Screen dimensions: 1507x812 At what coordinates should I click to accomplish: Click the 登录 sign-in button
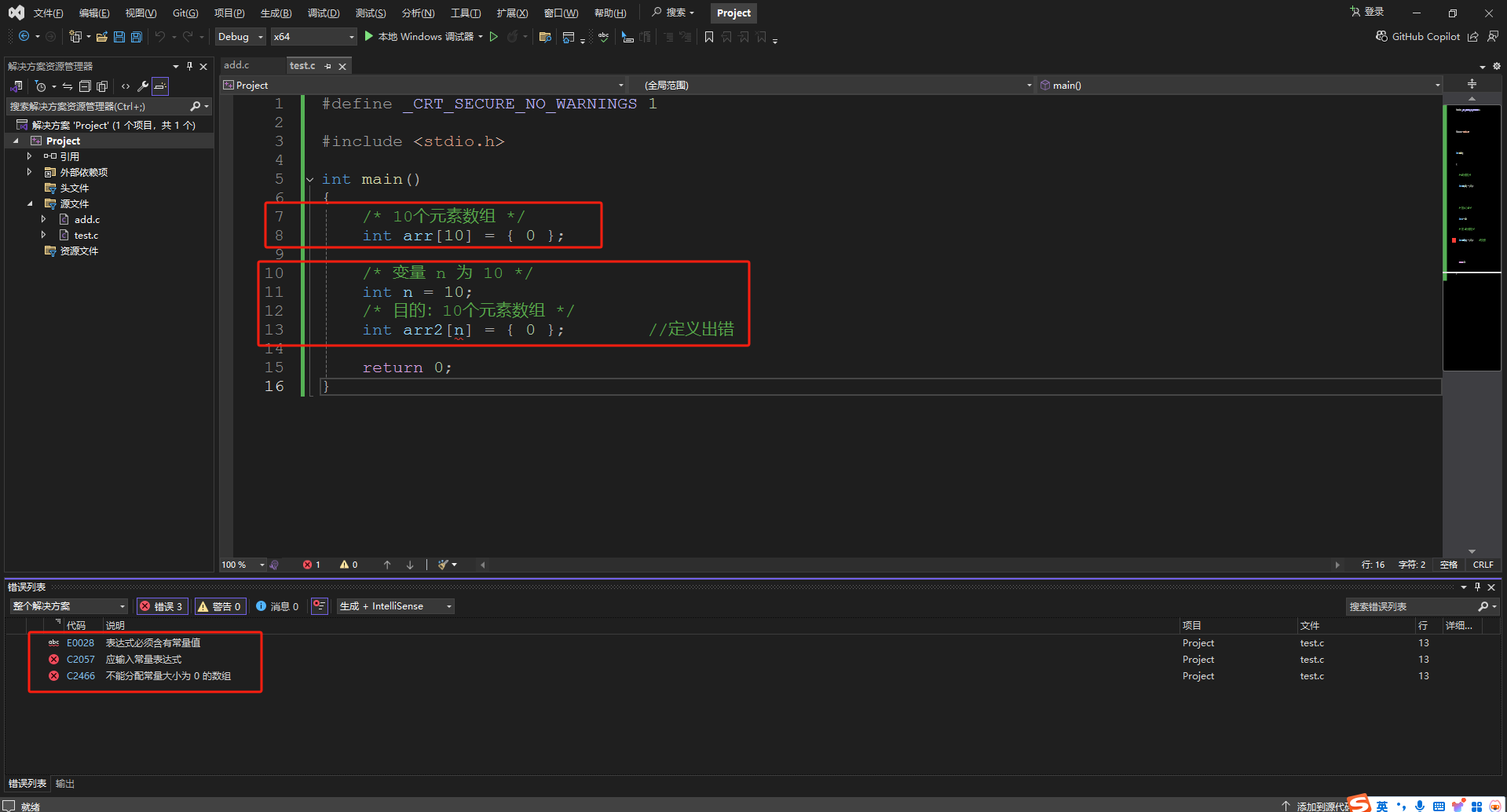1367,12
